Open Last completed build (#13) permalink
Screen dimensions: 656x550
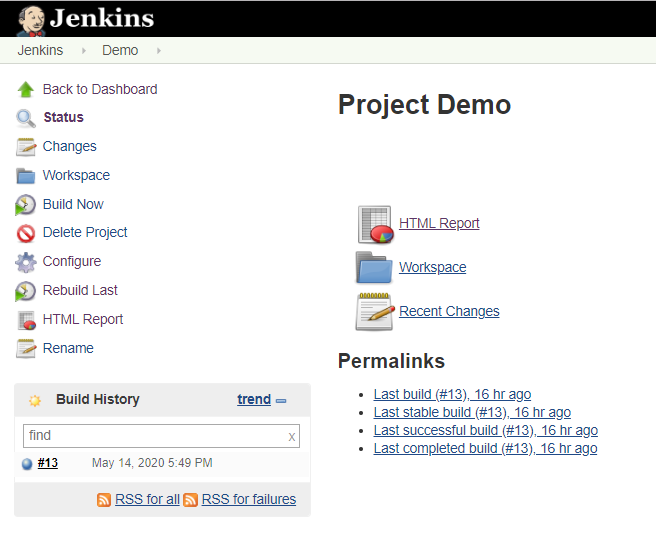(x=485, y=448)
